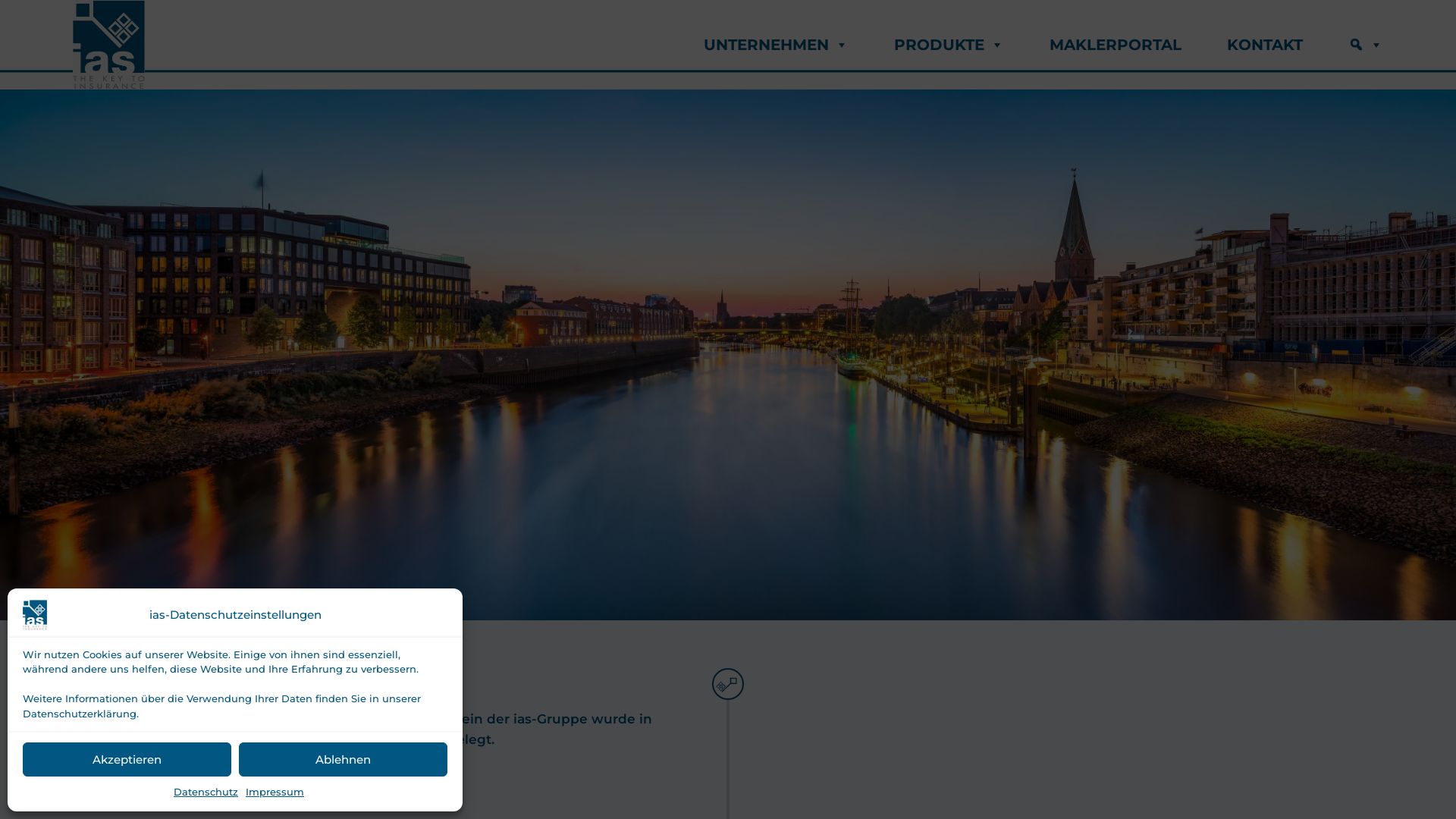Expand the UNTERNEHMEN dropdown arrow

coord(841,45)
